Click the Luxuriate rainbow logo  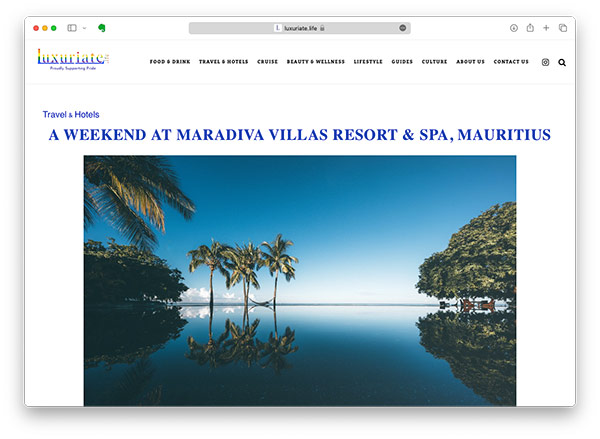point(73,60)
